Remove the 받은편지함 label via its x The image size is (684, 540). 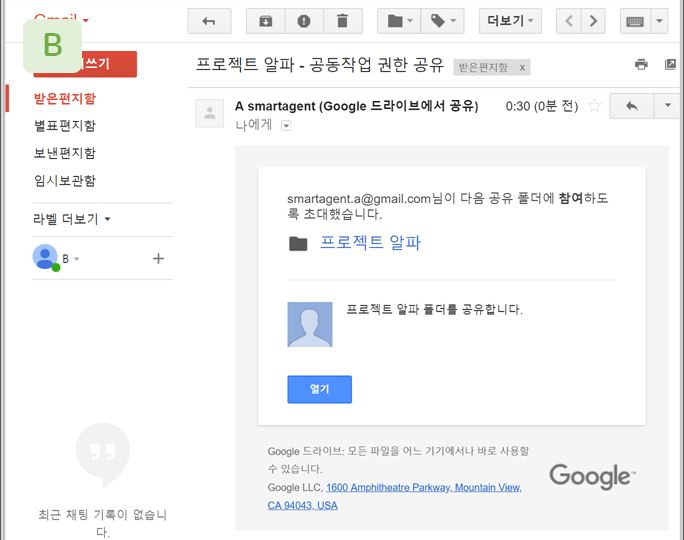tap(522, 68)
